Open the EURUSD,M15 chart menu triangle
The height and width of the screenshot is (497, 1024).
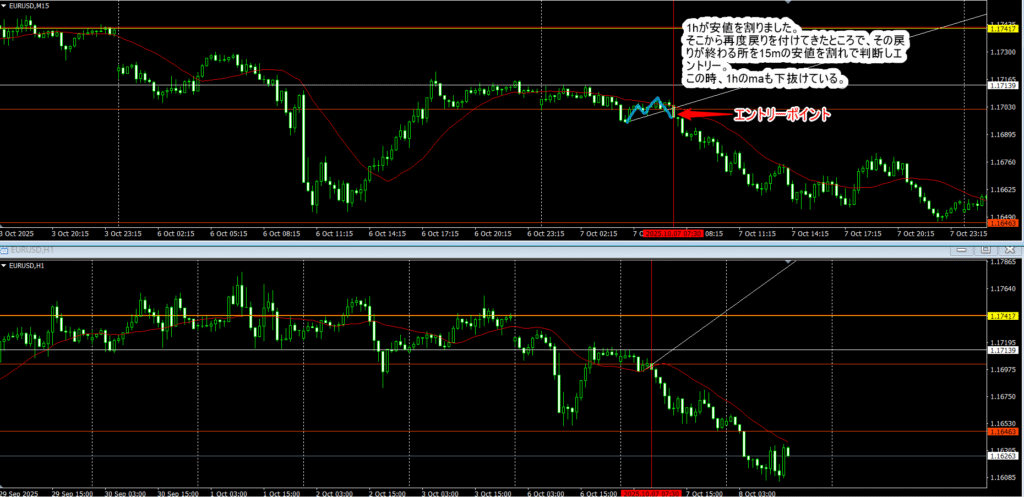point(5,6)
